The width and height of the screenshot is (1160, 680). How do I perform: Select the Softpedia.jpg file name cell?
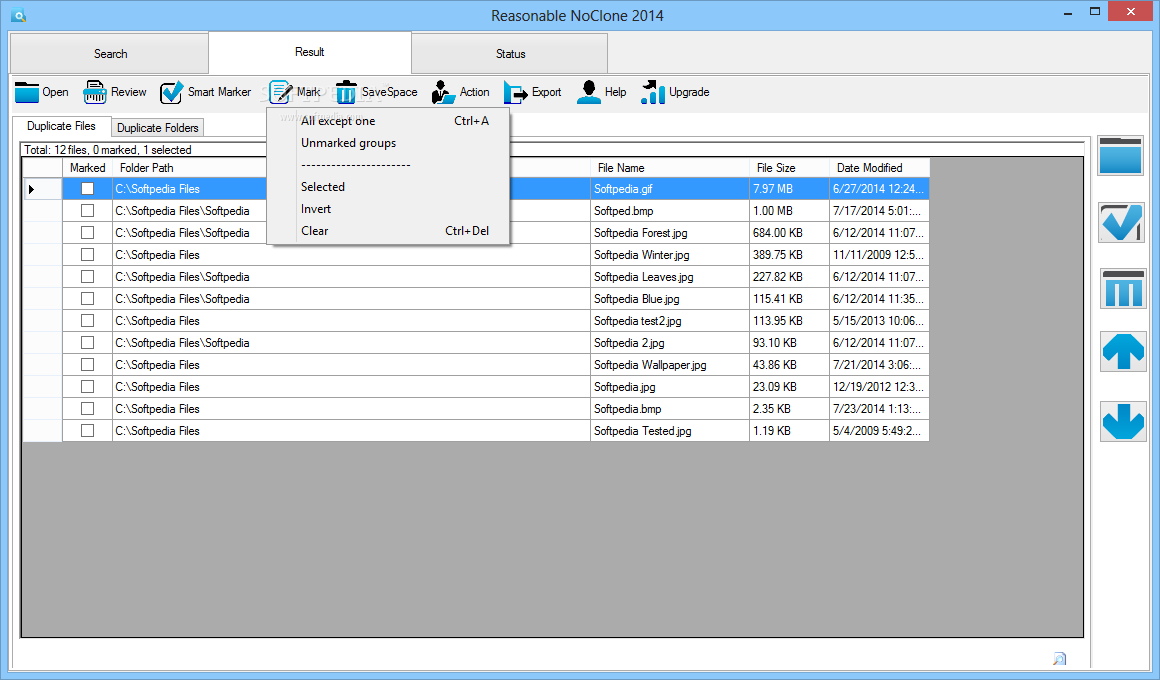[x=670, y=387]
